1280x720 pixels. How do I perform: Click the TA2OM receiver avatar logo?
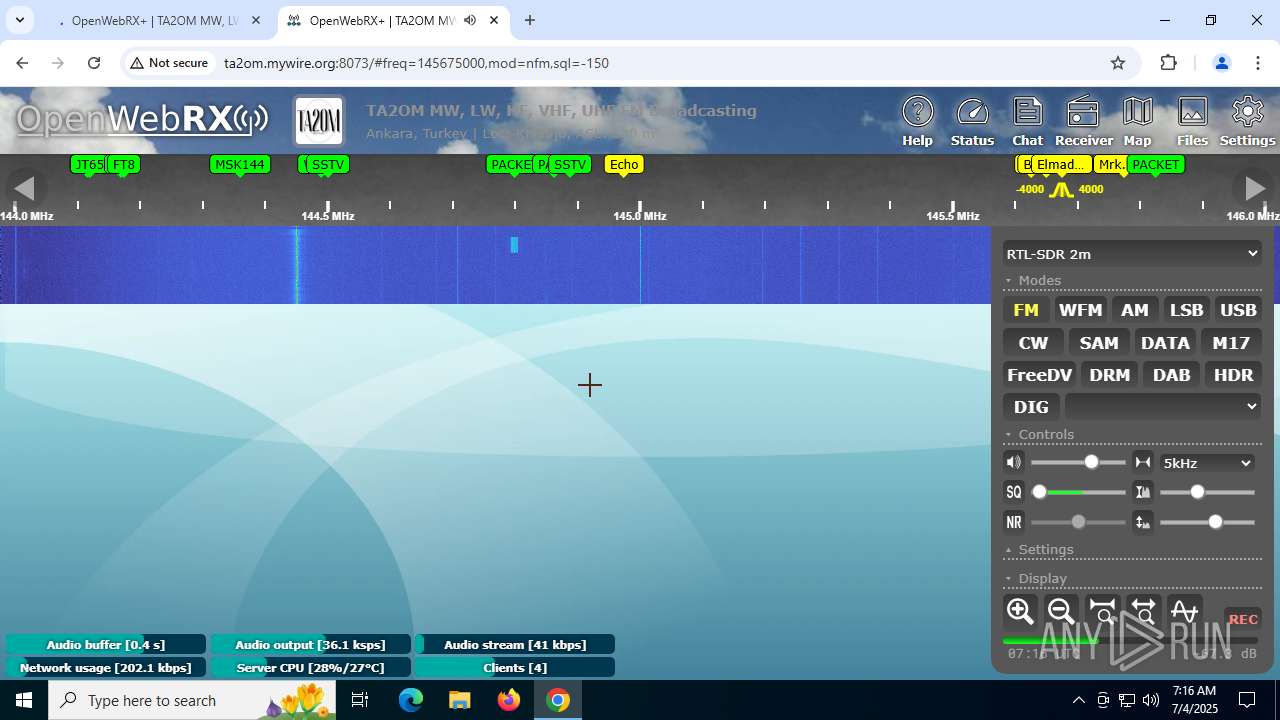click(x=319, y=122)
